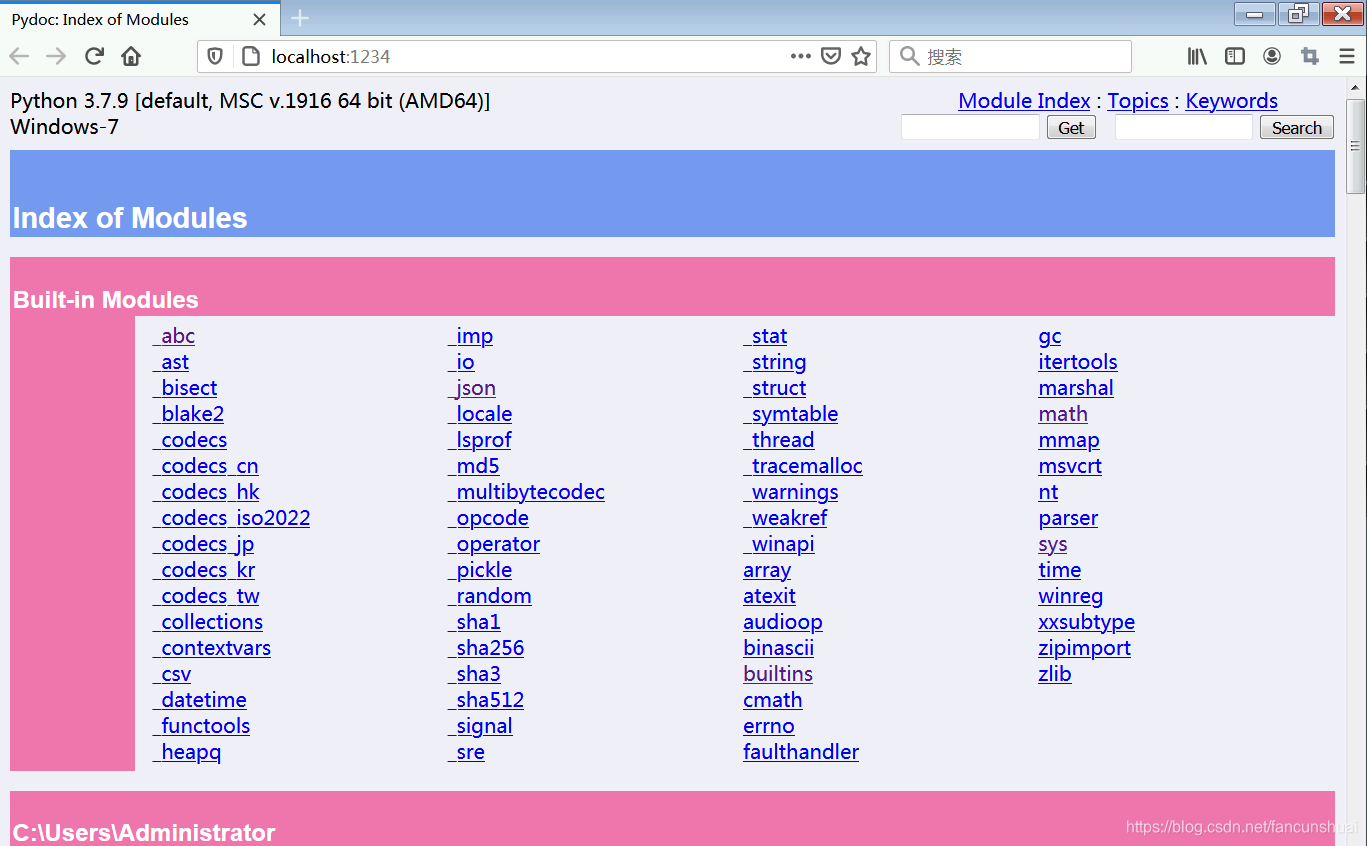The height and width of the screenshot is (846, 1367).
Task: Open the cmath module link
Action: (x=773, y=700)
